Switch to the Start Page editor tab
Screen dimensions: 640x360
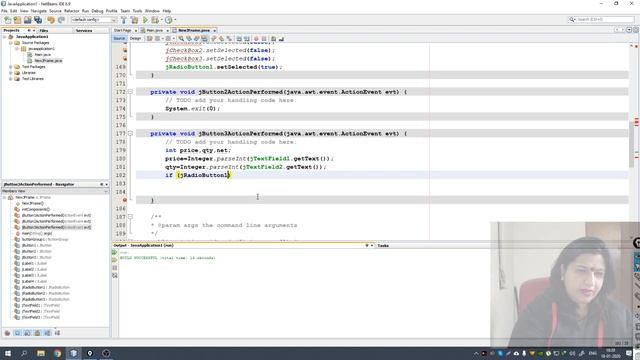122,30
